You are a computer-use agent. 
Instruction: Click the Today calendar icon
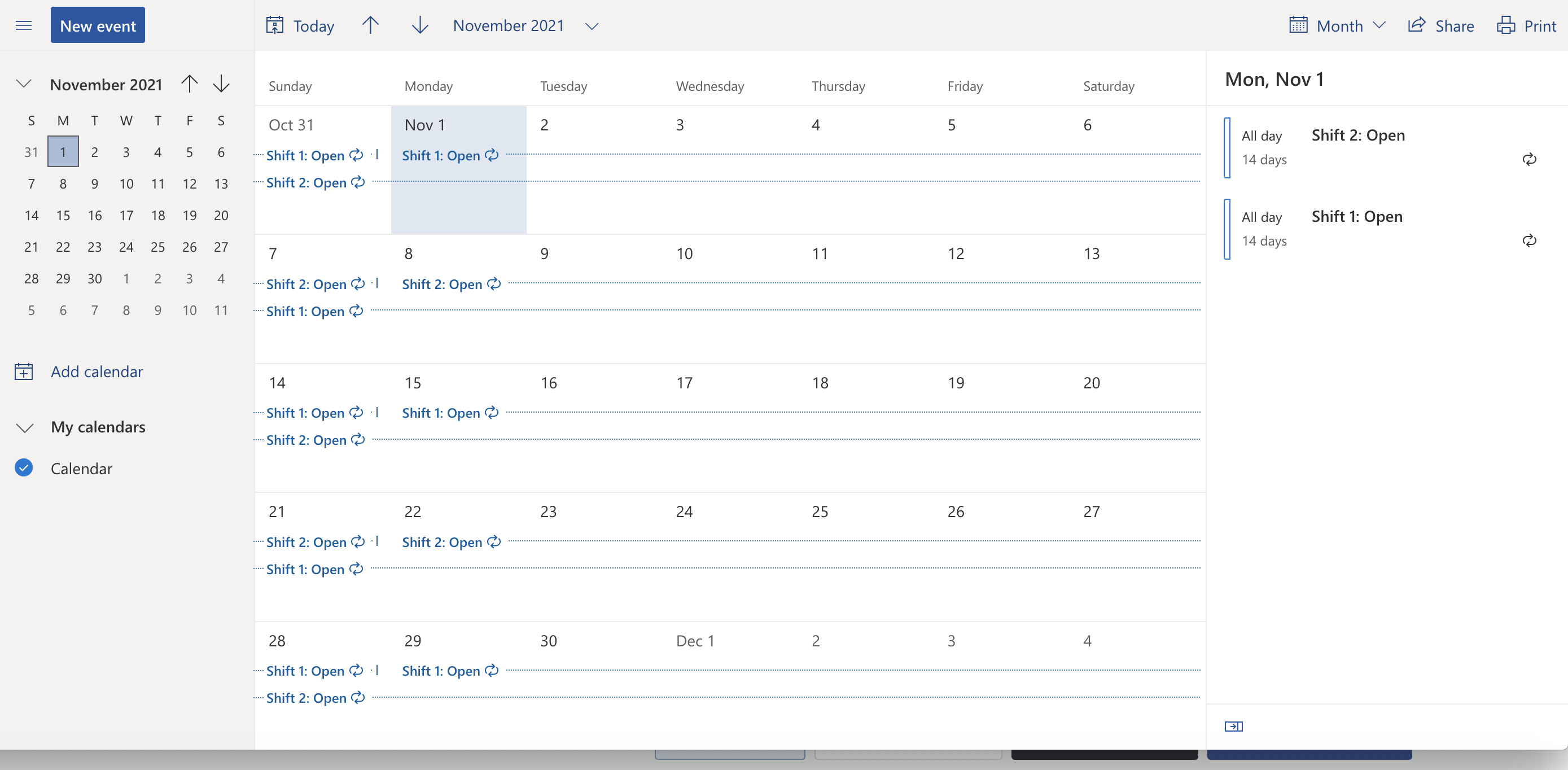(274, 25)
